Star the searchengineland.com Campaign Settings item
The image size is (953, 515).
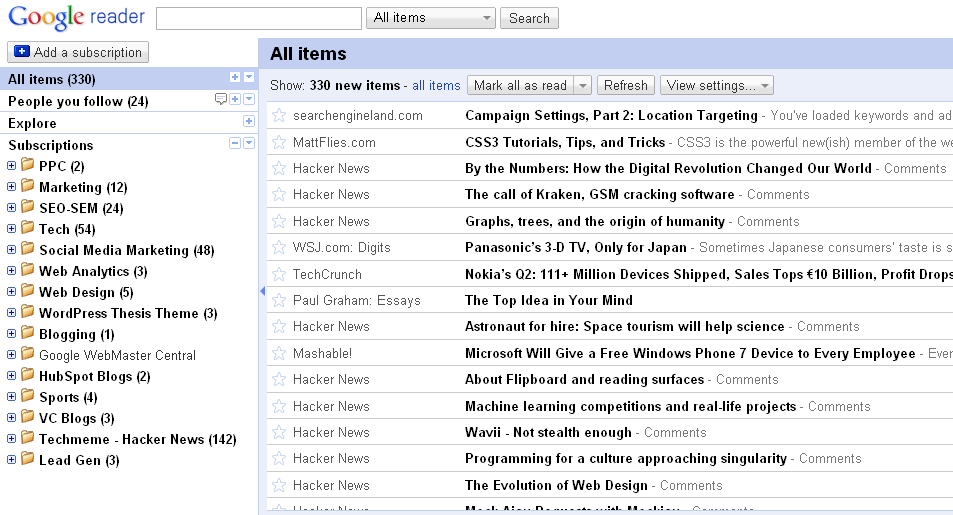pos(279,116)
